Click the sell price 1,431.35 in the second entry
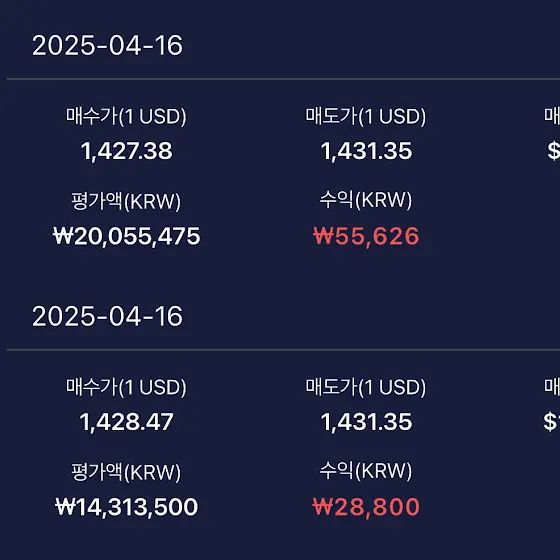Image resolution: width=560 pixels, height=560 pixels. (366, 422)
